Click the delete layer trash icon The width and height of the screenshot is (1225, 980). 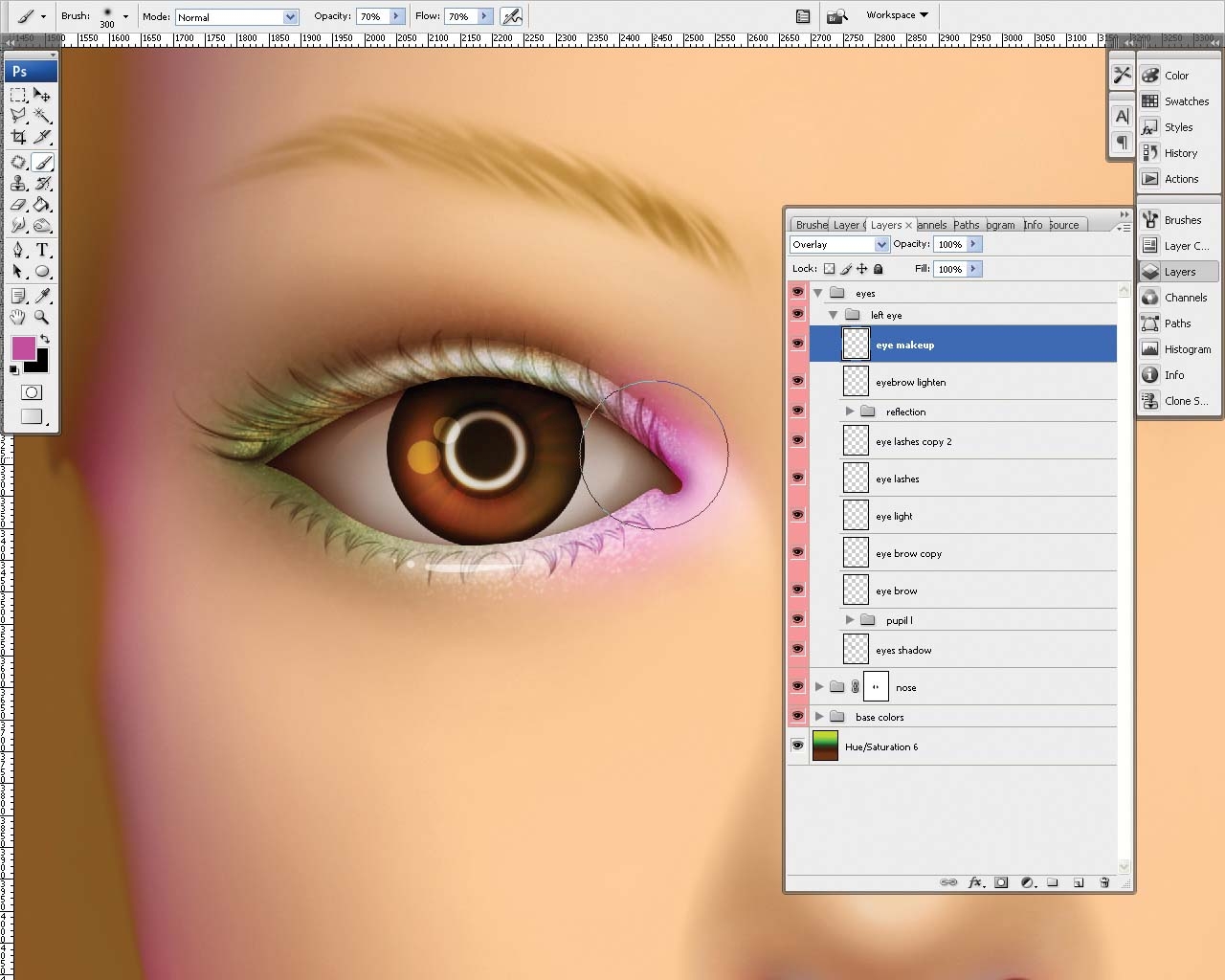(x=1104, y=882)
